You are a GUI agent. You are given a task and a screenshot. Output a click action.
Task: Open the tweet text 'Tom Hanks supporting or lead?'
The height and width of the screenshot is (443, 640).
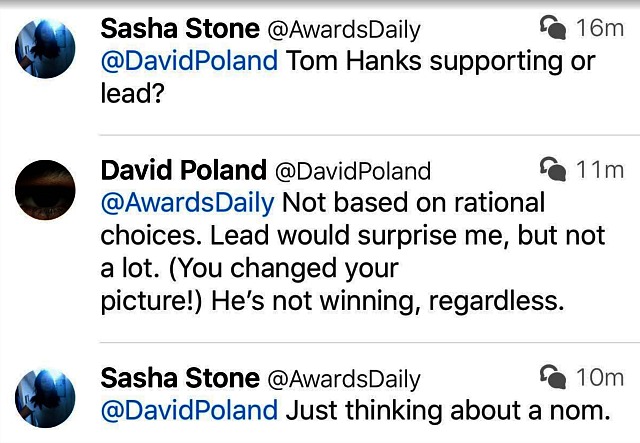coord(440,61)
